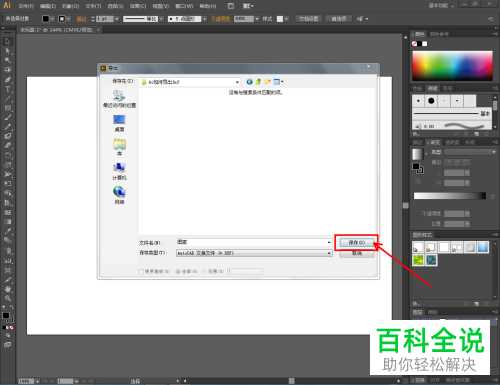Open the 保存类型 format dropdown
This screenshot has width=500, height=385.
254,253
